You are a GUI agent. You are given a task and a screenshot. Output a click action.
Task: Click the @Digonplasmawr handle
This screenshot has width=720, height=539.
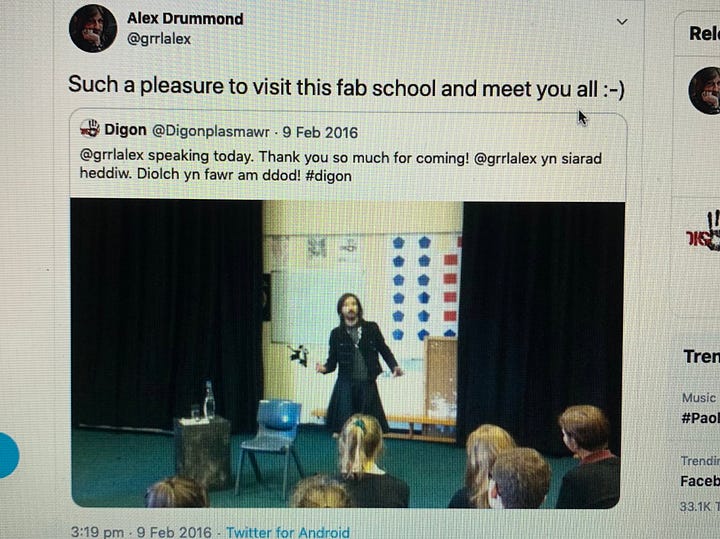pos(211,132)
